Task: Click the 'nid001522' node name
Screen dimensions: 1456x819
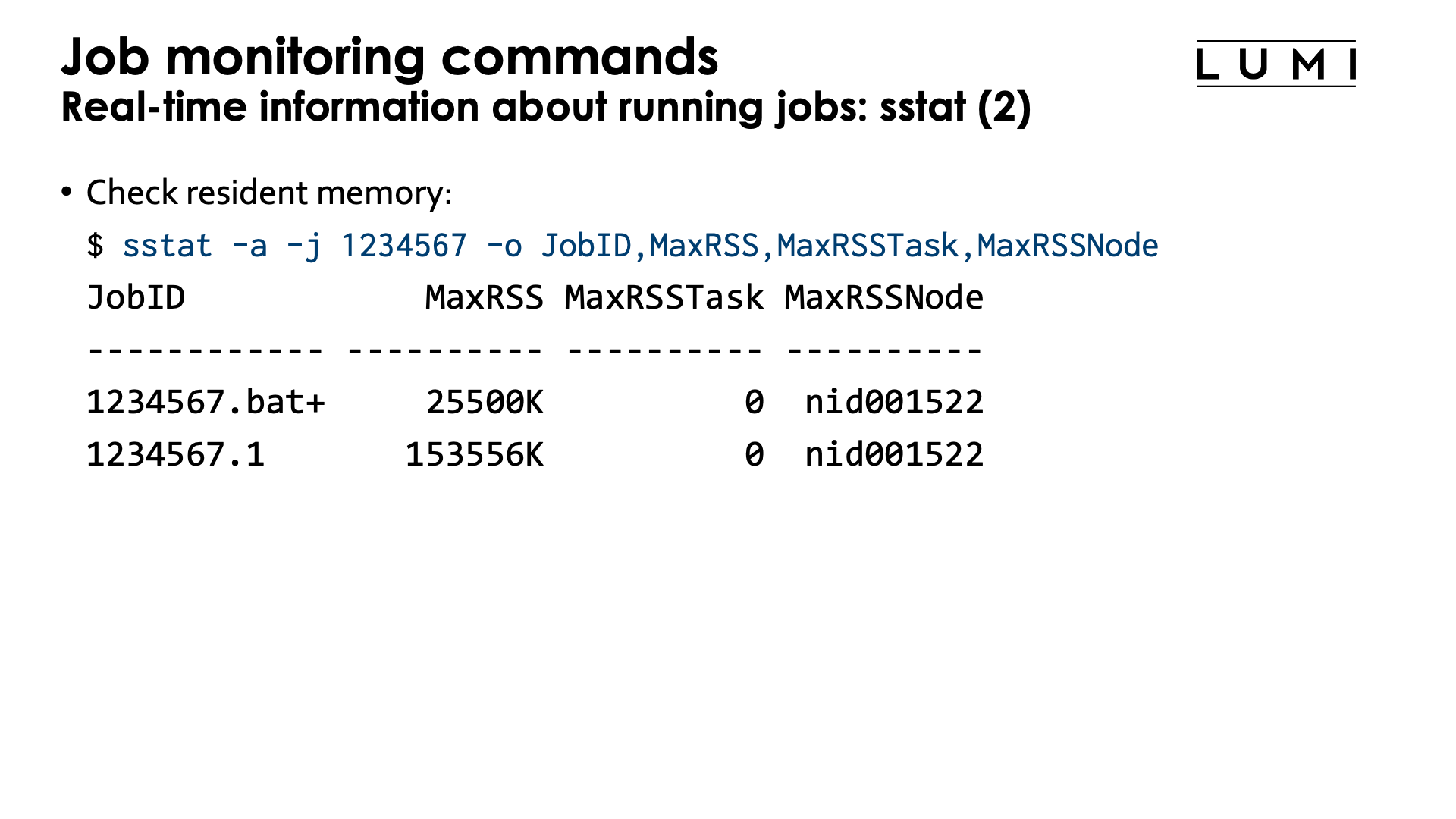Action: click(893, 401)
